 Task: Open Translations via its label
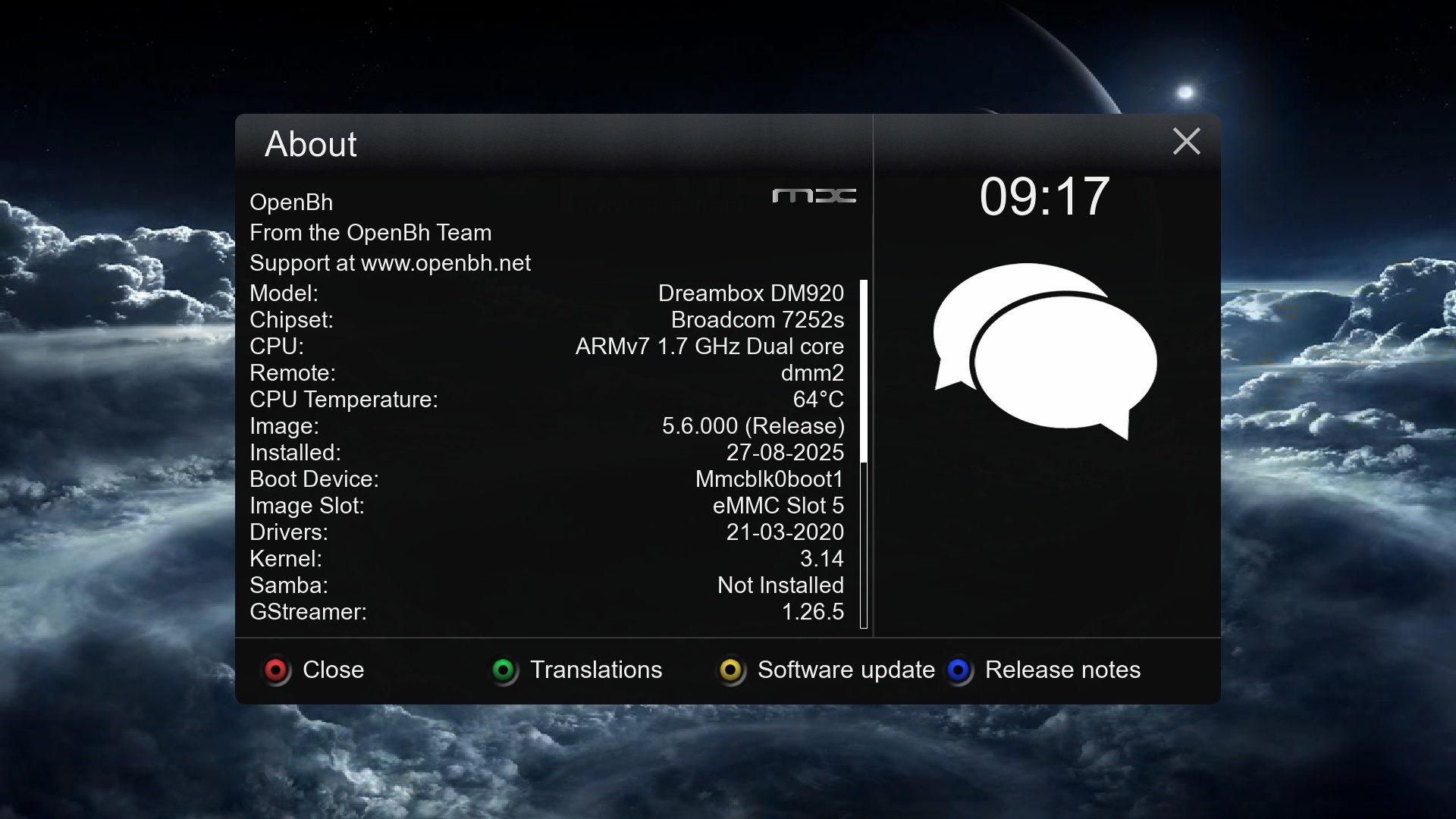click(595, 670)
